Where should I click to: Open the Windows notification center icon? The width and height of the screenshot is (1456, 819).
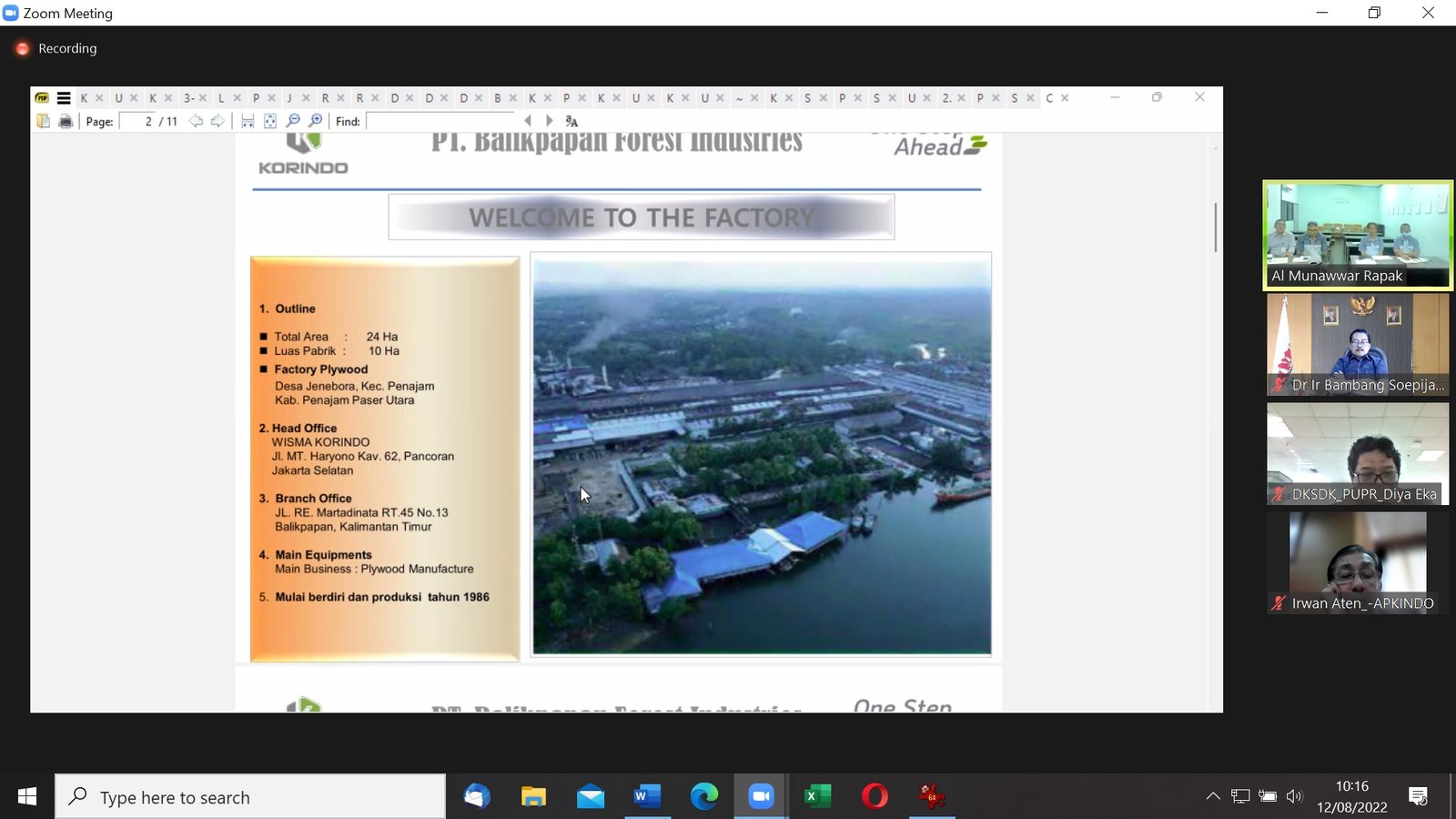[x=1418, y=797]
